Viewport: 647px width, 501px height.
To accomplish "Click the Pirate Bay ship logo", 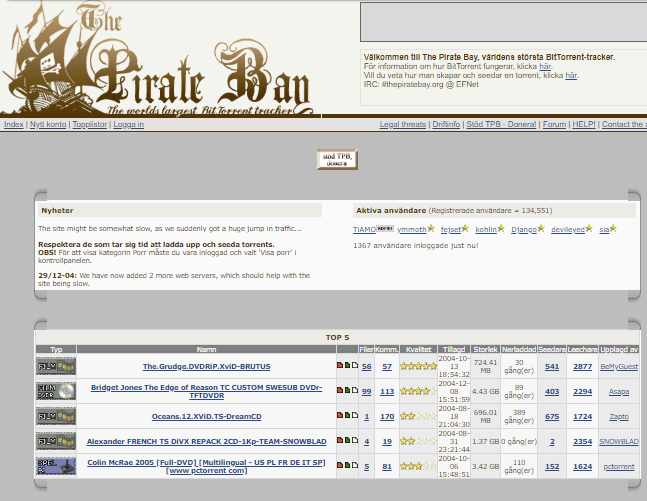I will point(157,60).
